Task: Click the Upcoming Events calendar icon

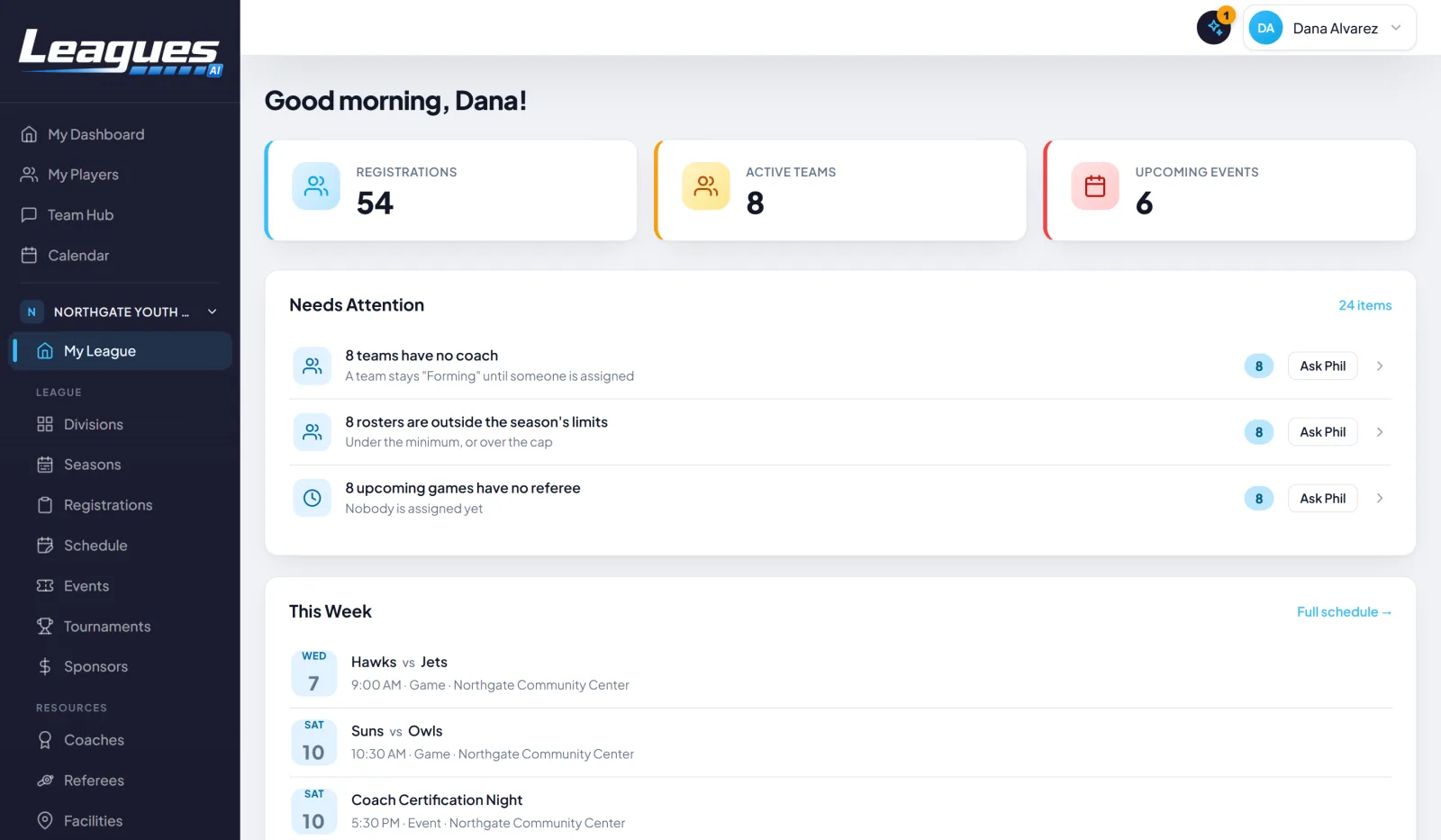Action: 1095,186
